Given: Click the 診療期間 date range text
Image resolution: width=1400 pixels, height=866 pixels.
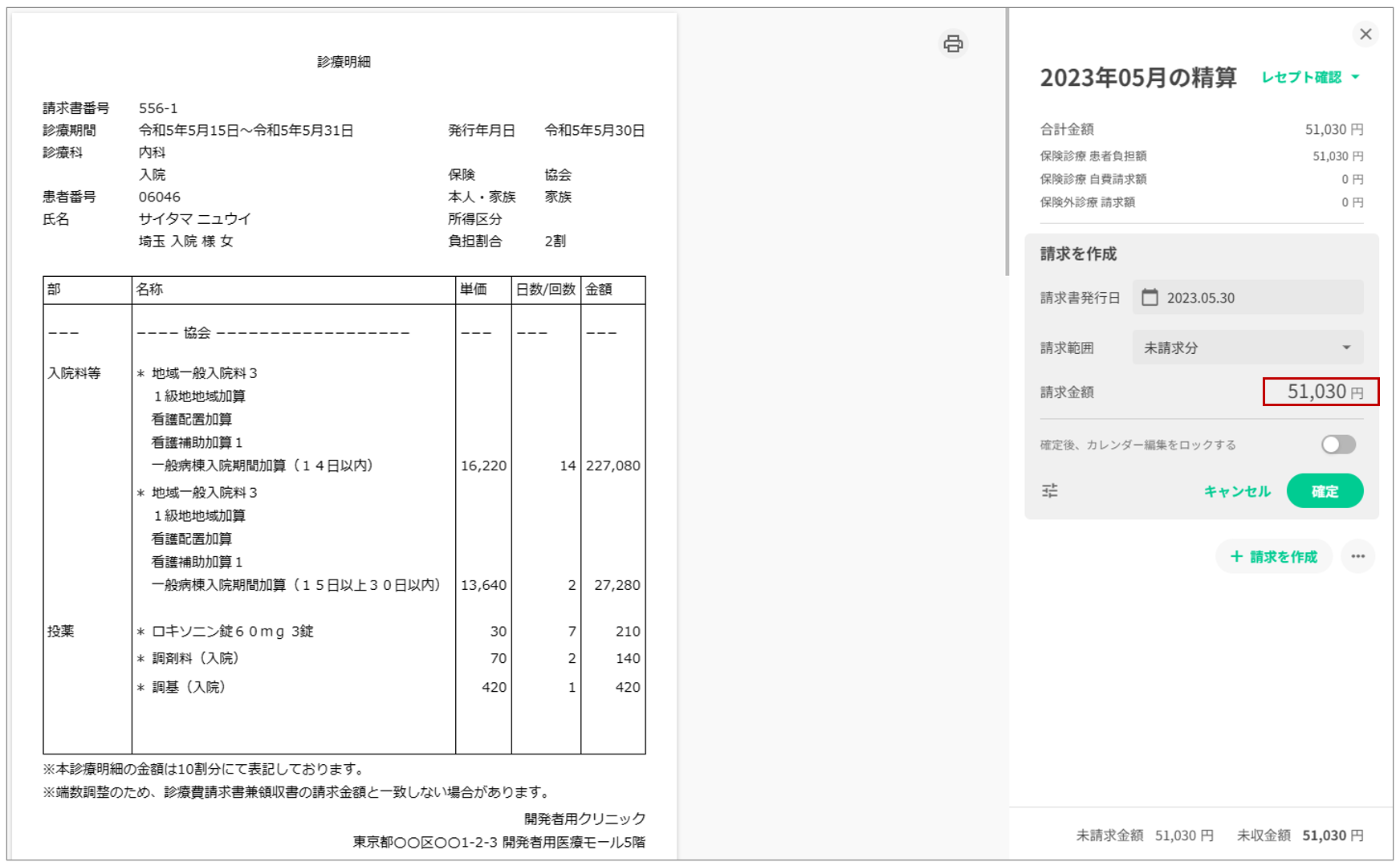Looking at the screenshot, I should click(x=246, y=131).
